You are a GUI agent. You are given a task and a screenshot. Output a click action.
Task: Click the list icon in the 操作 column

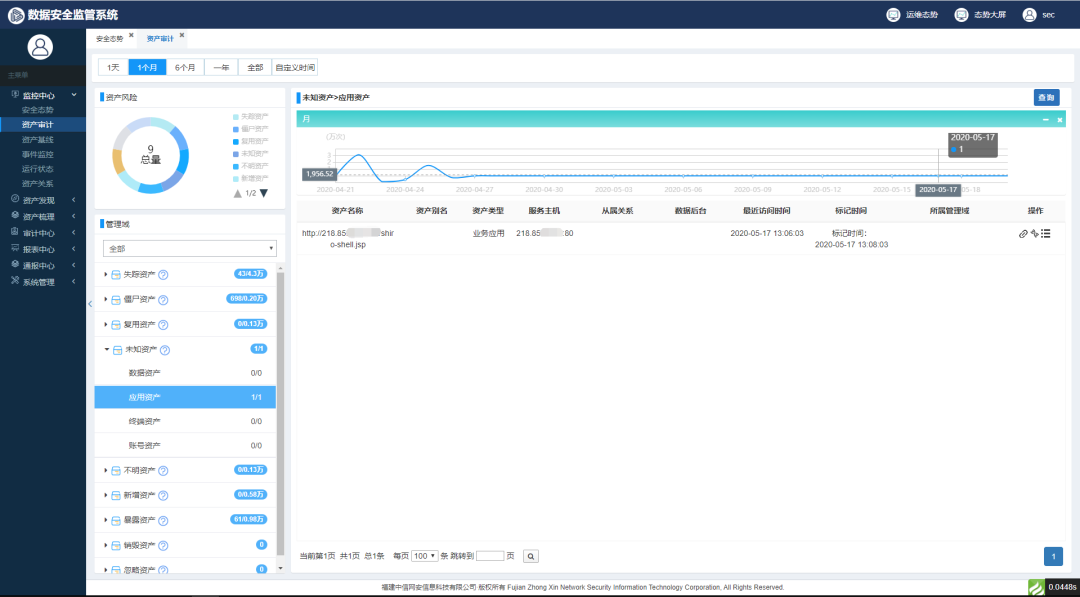[x=1046, y=234]
